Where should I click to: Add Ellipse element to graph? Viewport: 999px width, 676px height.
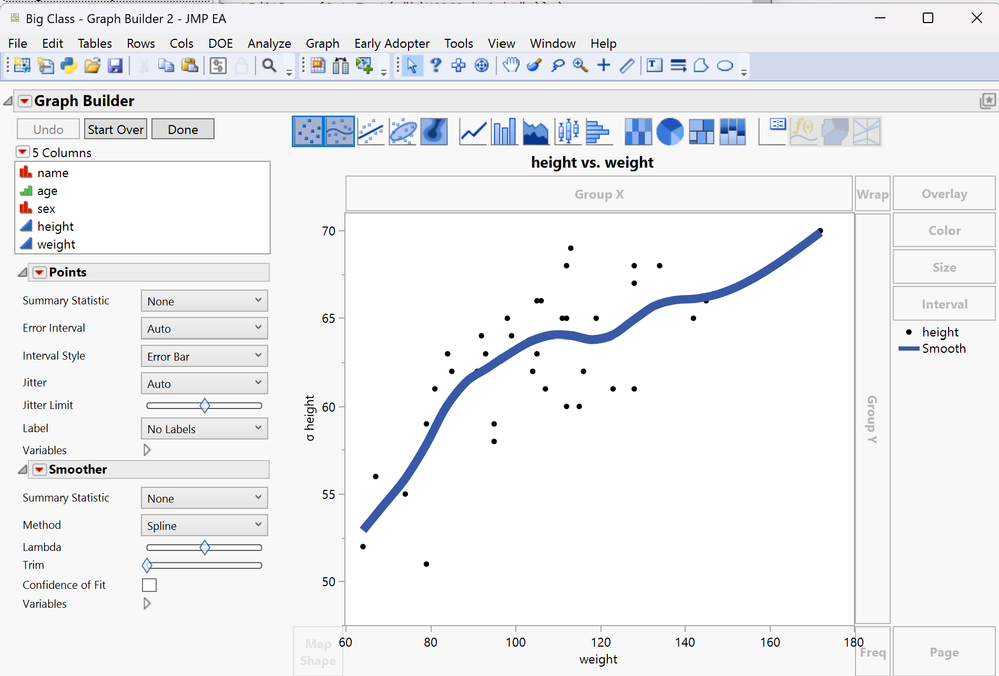pyautogui.click(x=402, y=131)
